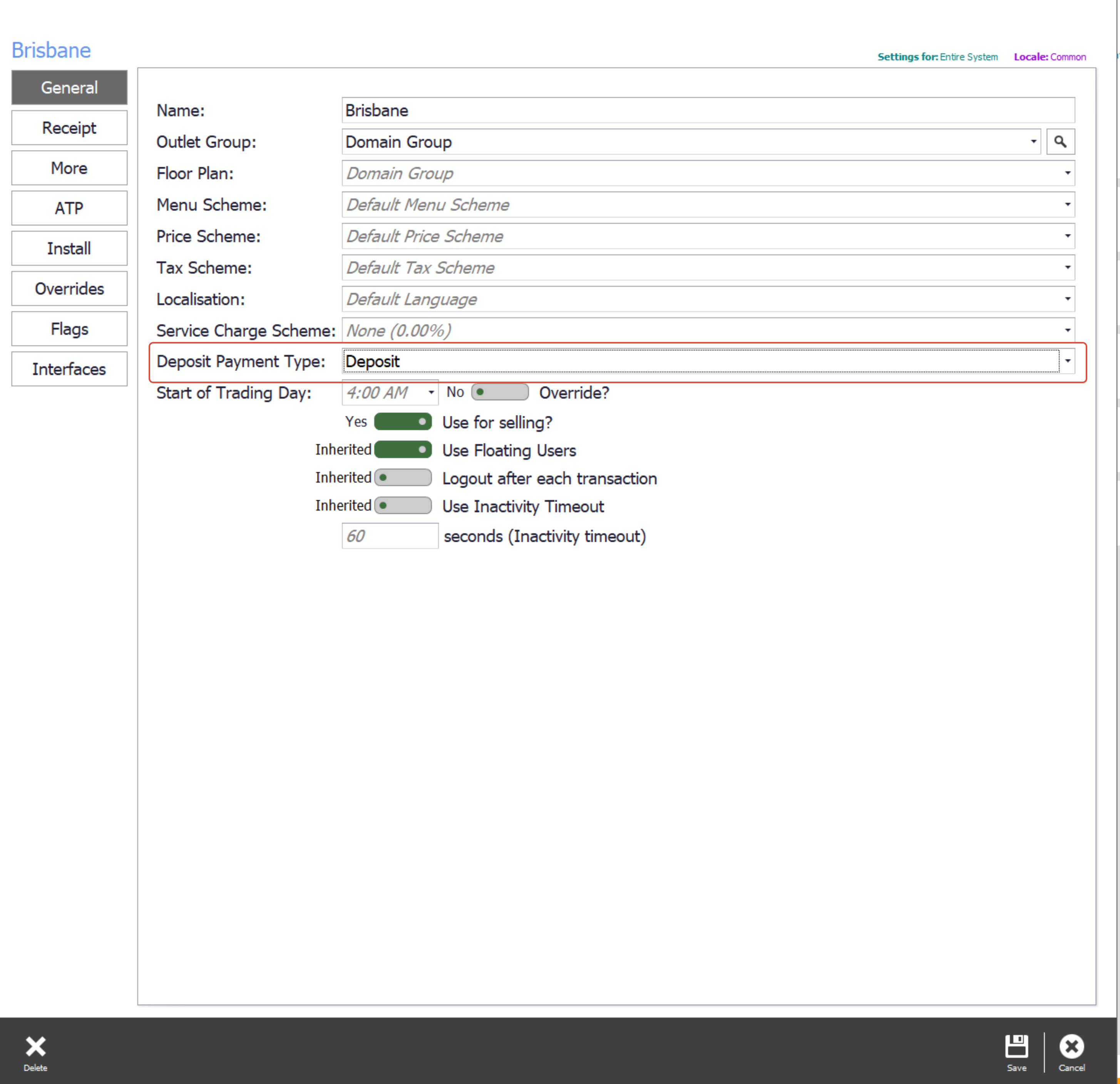Open the Localisation dropdown
This screenshot has height=1084, width=1120.
pyautogui.click(x=1067, y=299)
